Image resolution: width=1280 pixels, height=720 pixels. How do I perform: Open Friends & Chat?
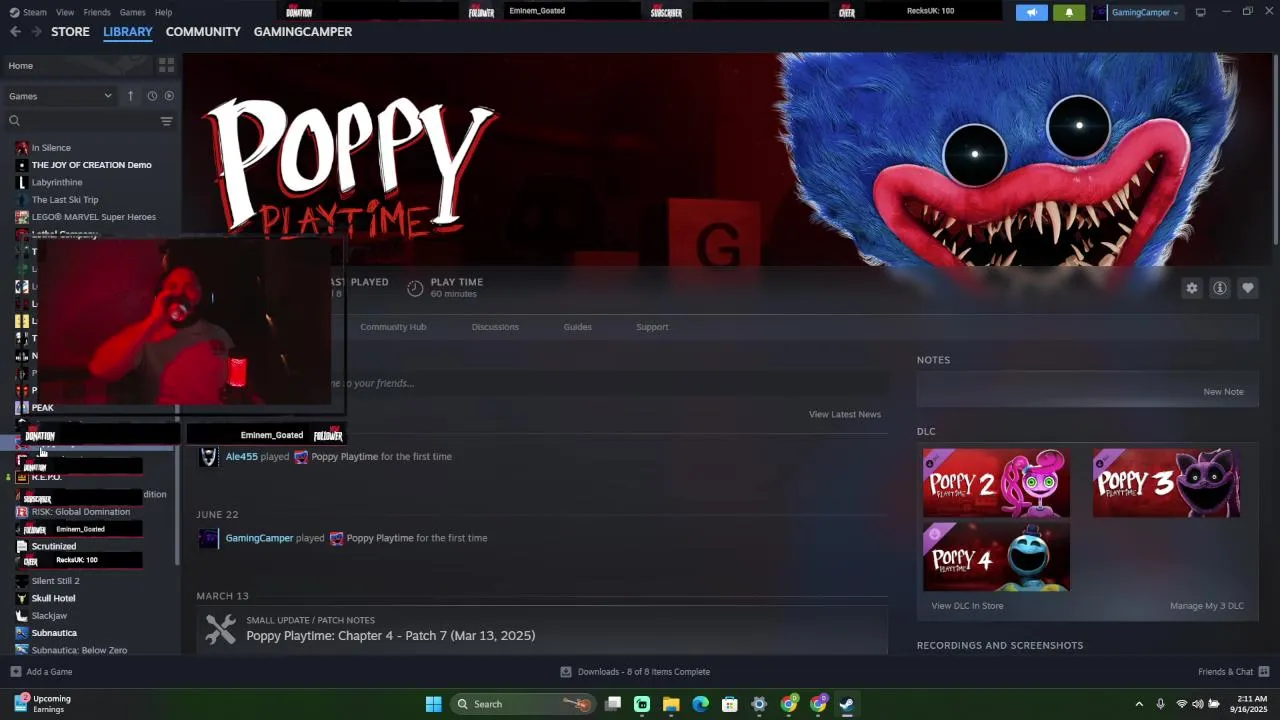coord(1234,672)
